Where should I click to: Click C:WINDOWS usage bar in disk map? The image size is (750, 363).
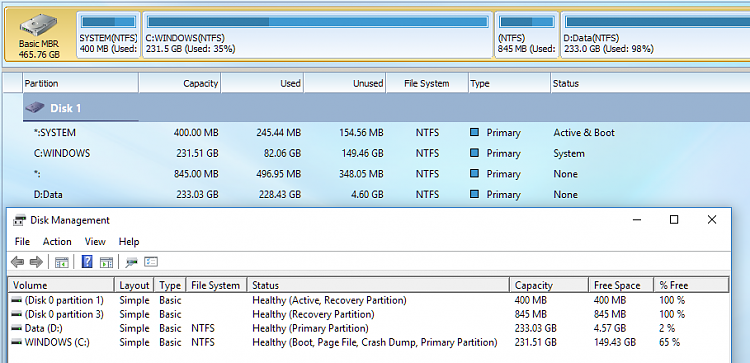click(318, 21)
